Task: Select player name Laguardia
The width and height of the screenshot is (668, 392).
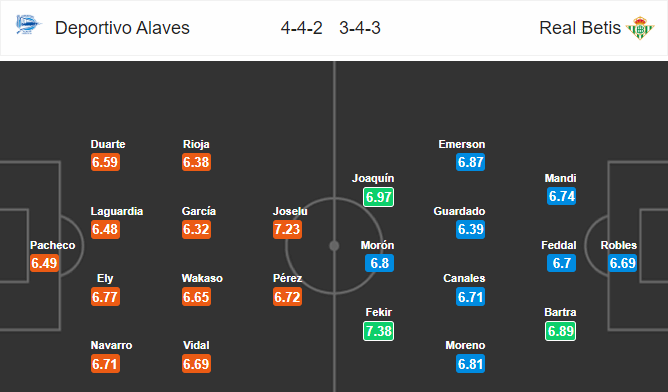Action: (117, 211)
